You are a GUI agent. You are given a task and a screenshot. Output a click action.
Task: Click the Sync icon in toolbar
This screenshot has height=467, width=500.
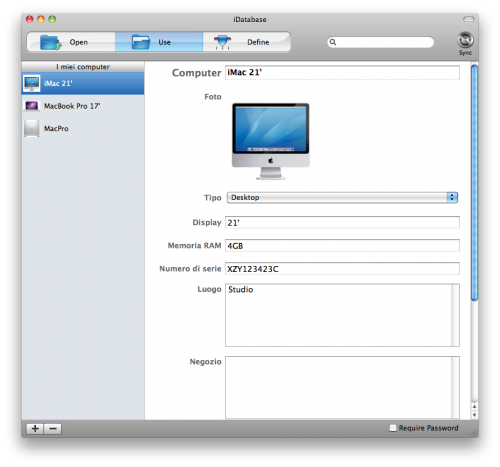click(465, 40)
